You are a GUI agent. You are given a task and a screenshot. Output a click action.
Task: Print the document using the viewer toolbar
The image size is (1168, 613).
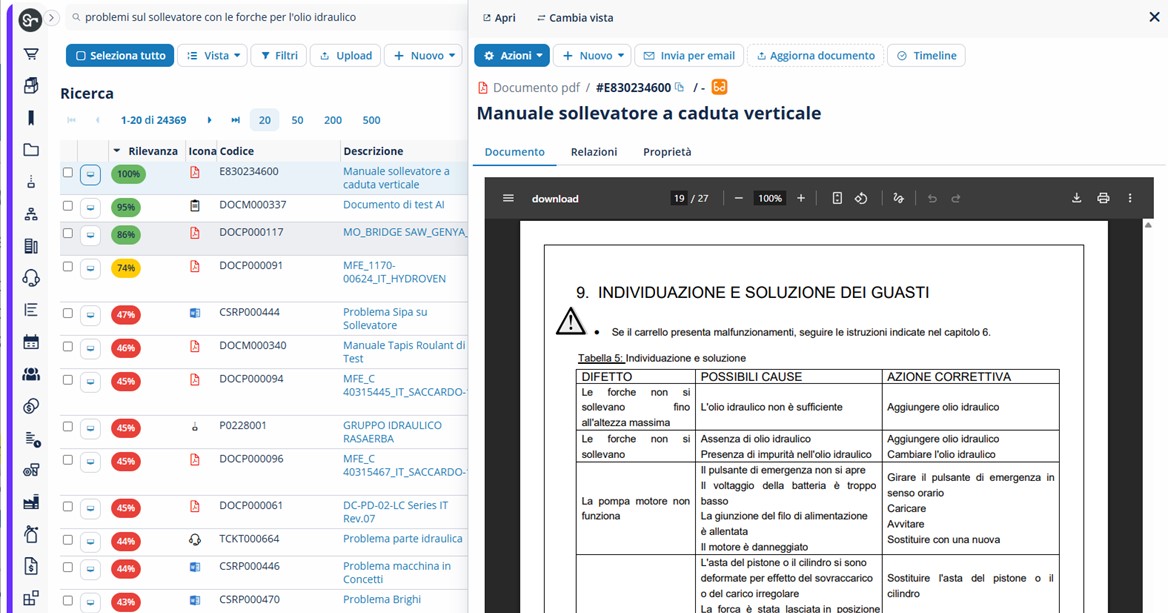pos(1103,198)
